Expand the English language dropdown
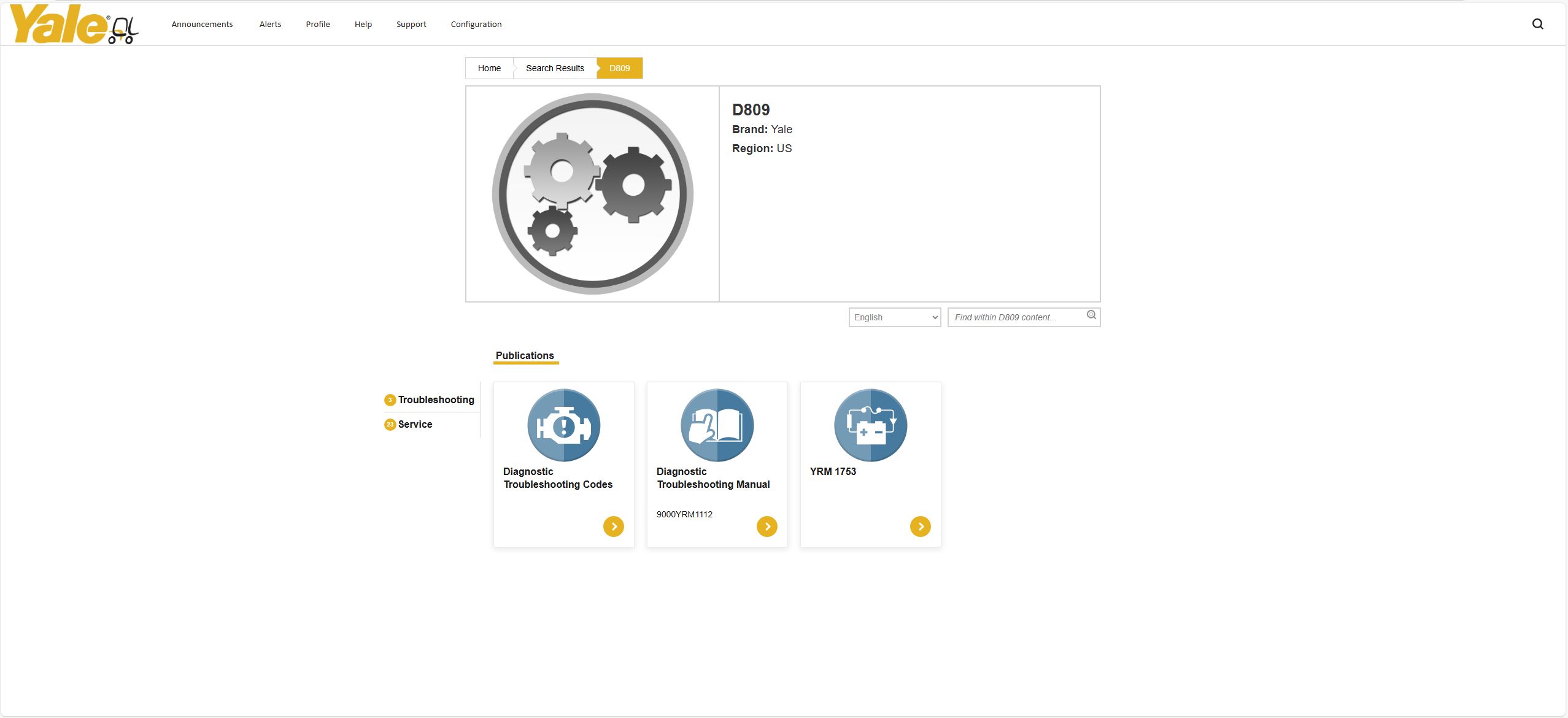Screen dimensions: 1568x718 pos(894,317)
